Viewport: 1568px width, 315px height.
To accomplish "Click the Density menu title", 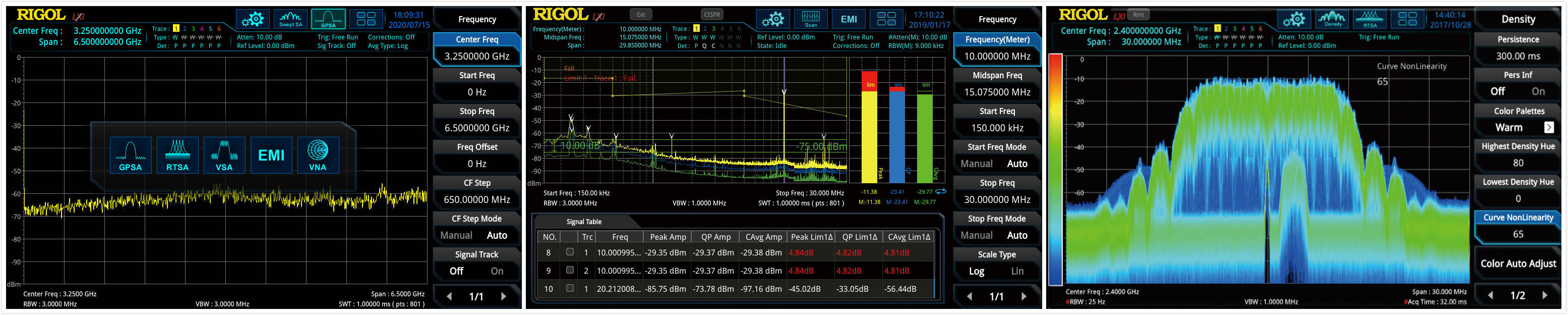I will [1518, 20].
